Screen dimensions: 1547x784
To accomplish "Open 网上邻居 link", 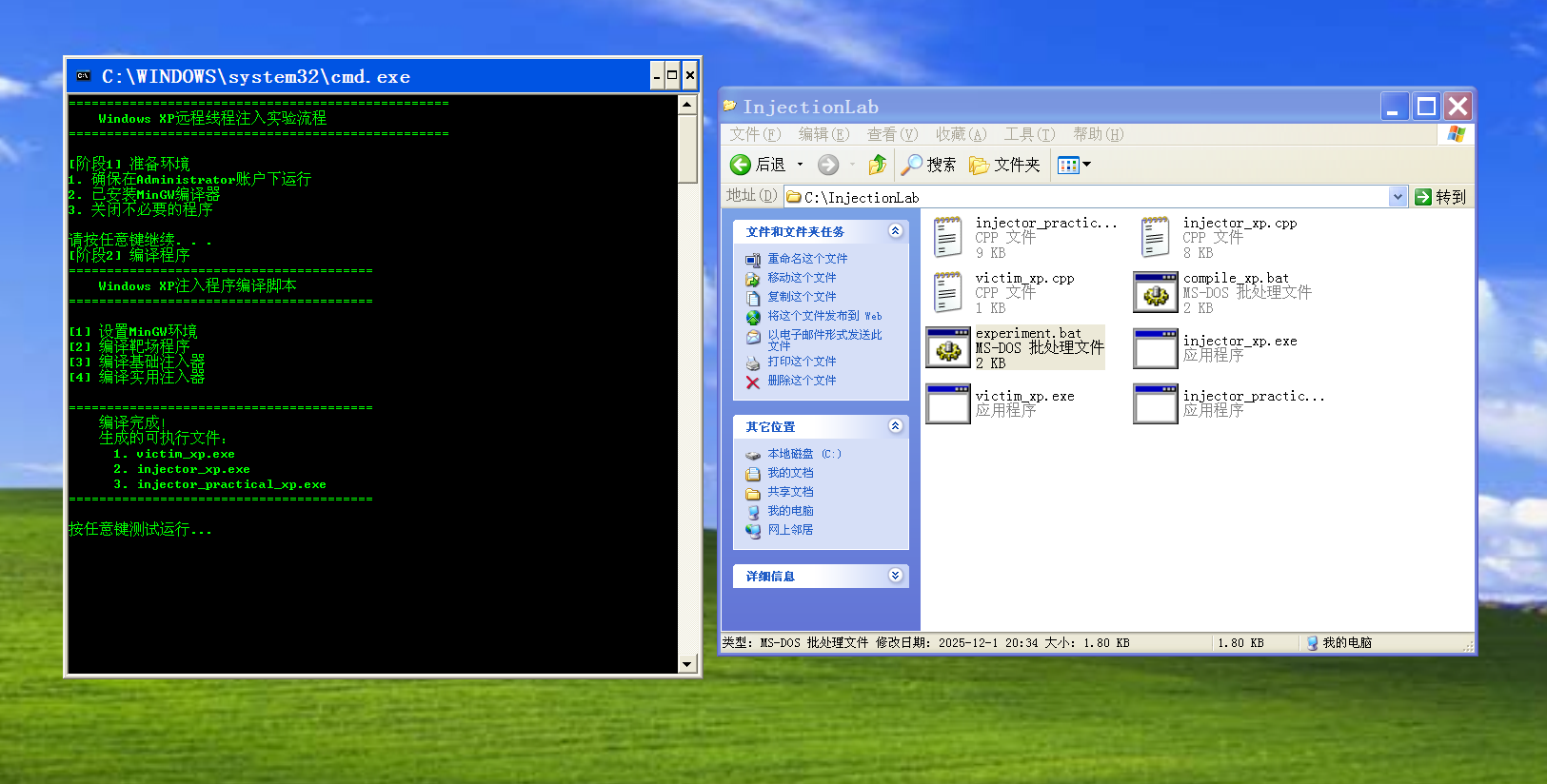I will point(790,530).
